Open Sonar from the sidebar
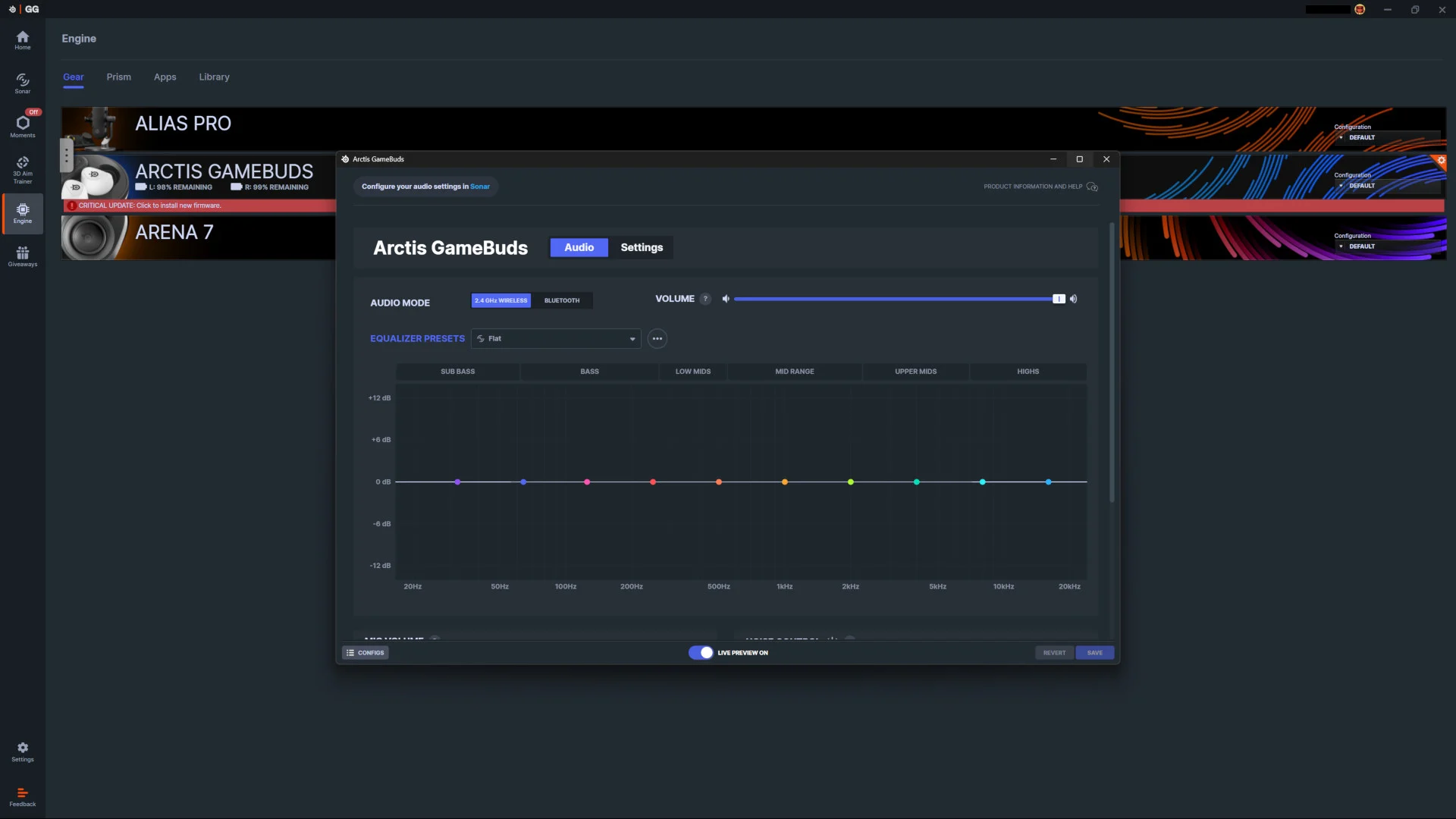1456x819 pixels. click(23, 83)
